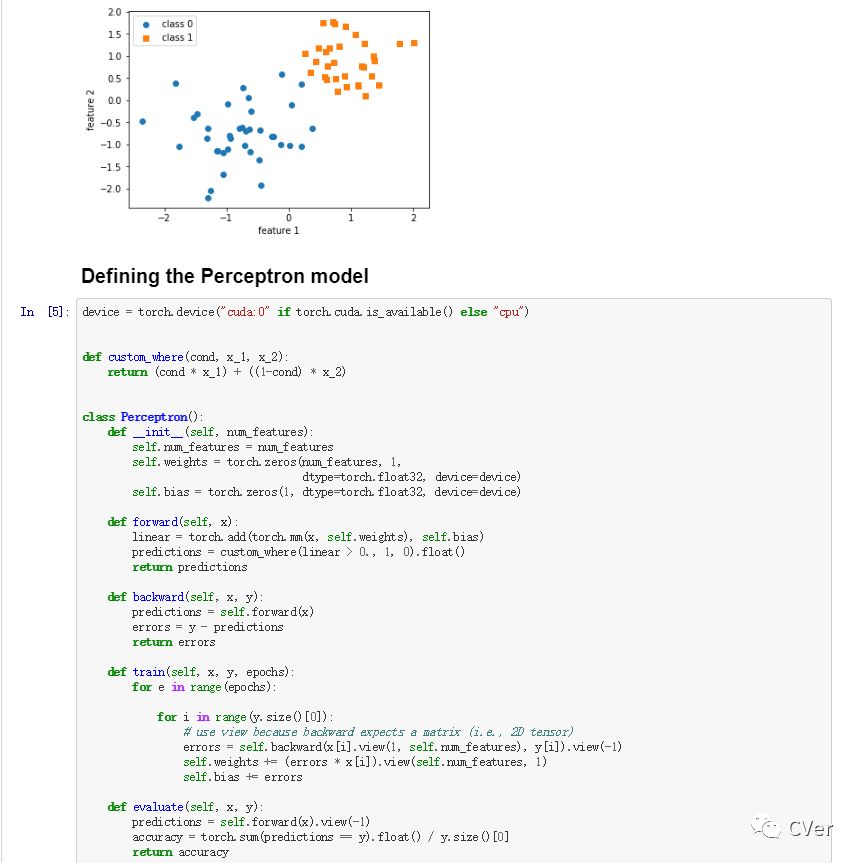Viewport: 860px width, 863px height.
Task: Select the "Defining the Perceptron model" heading
Action: 224,276
